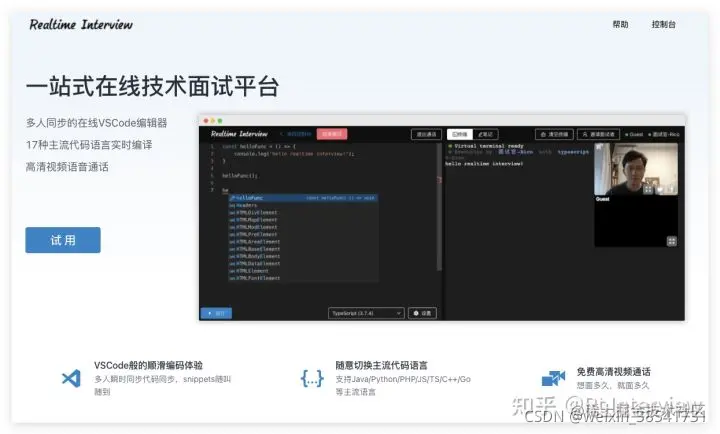Select Headers in the autocomplete list
This screenshot has width=720, height=434.
(304, 205)
